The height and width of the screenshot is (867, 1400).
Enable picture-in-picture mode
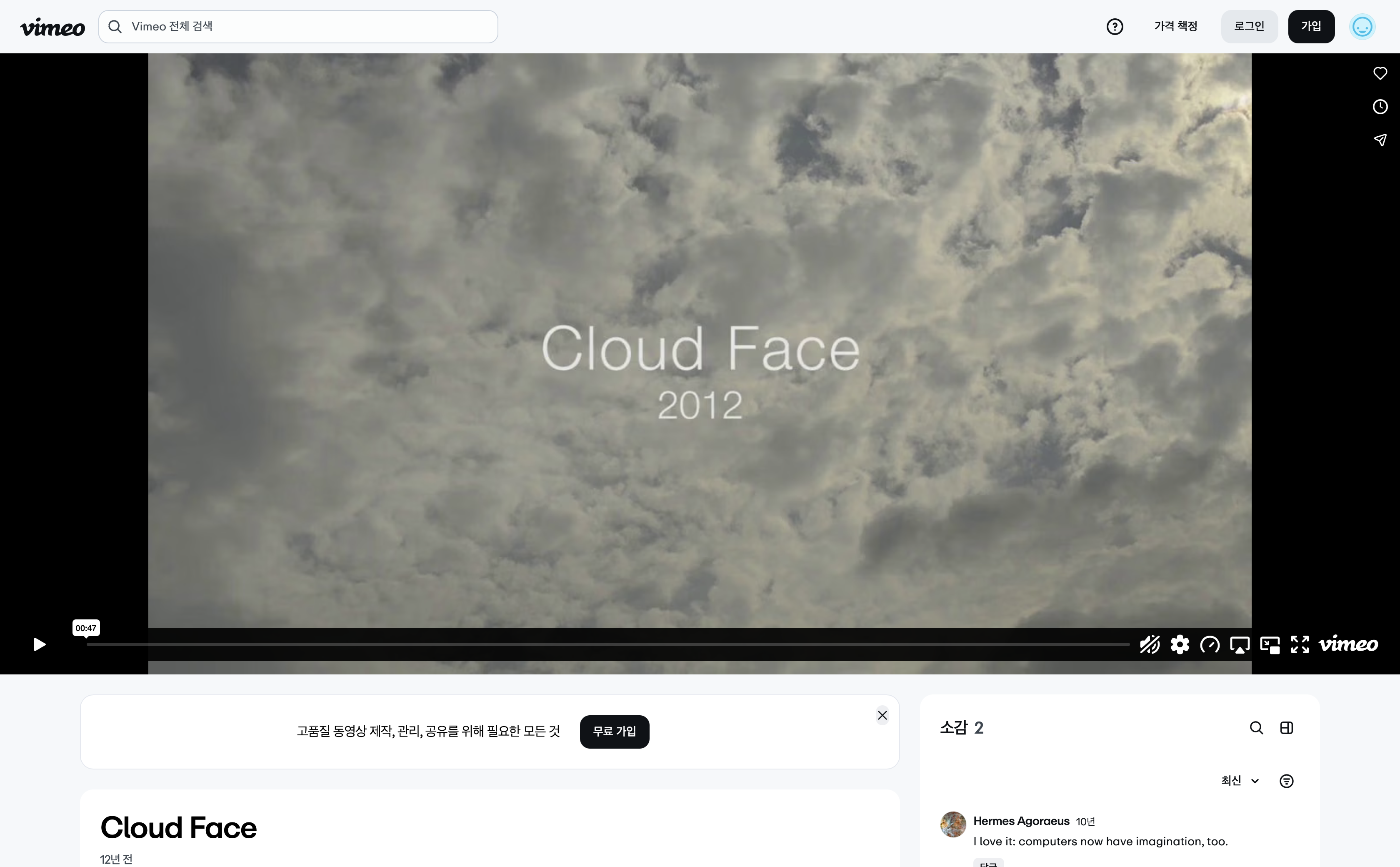click(x=1270, y=644)
